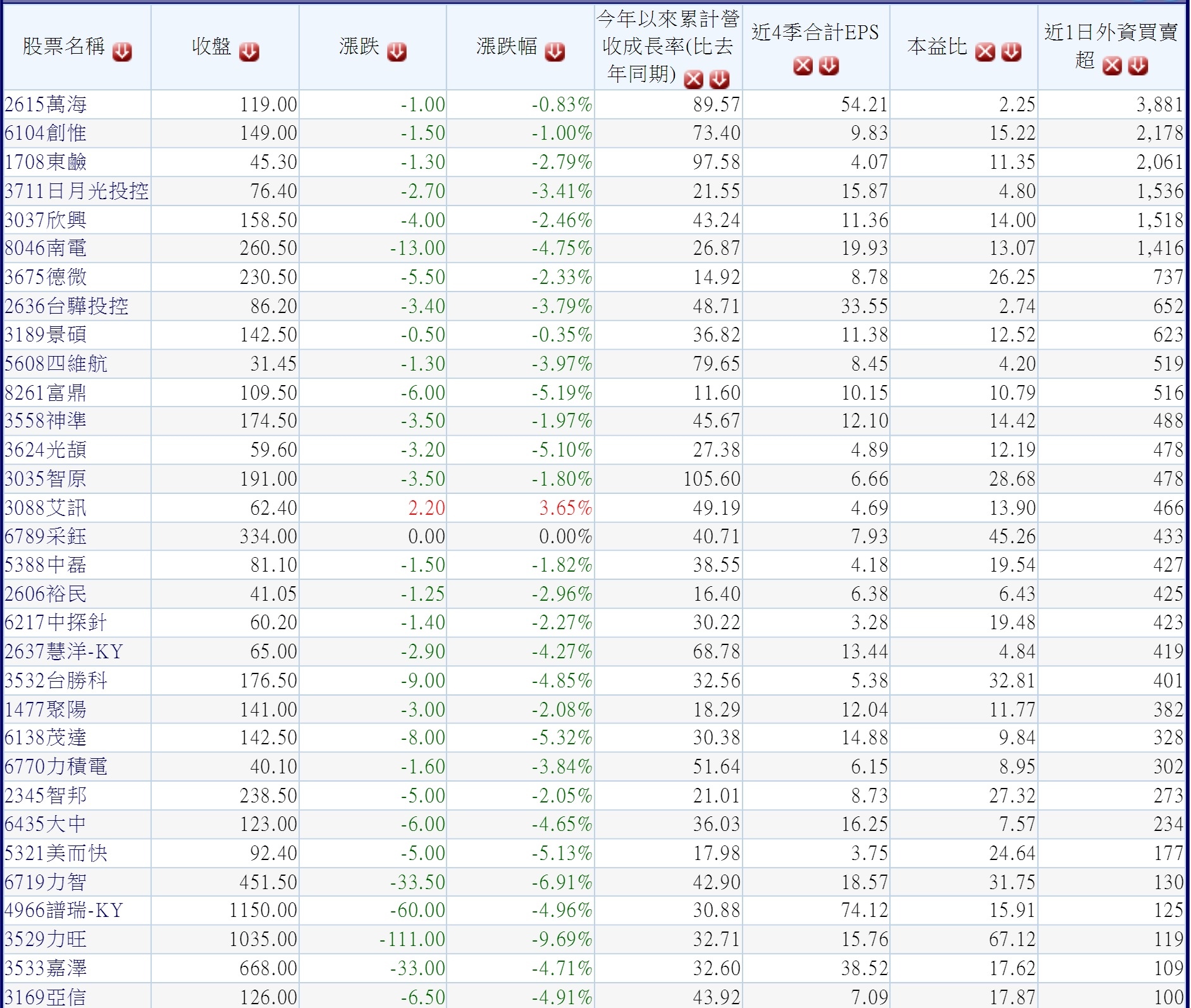Select stock 5608四維航
This screenshot has height=1008, width=1191.
(x=56, y=364)
